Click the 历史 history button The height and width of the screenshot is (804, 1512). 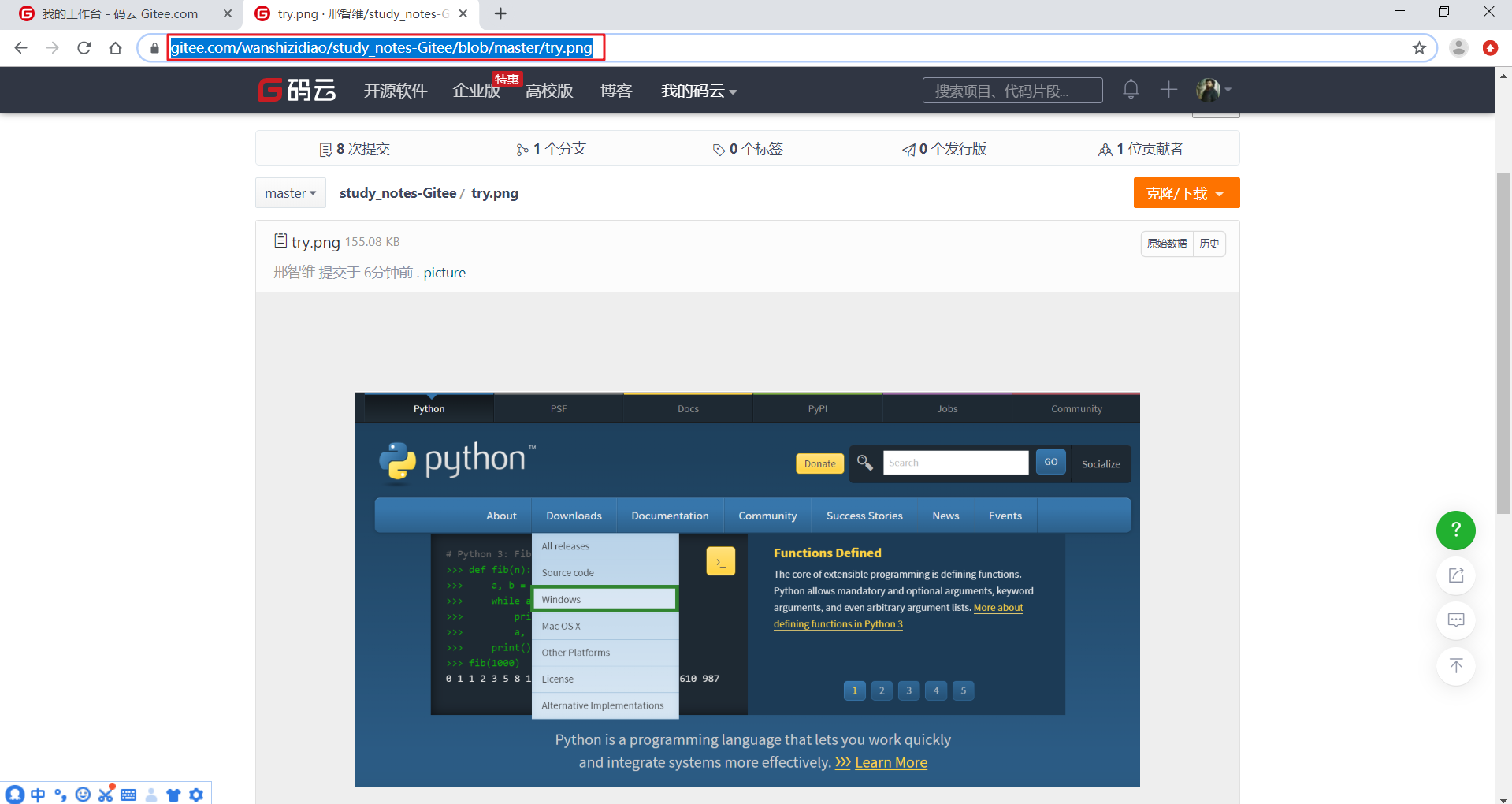coord(1209,244)
